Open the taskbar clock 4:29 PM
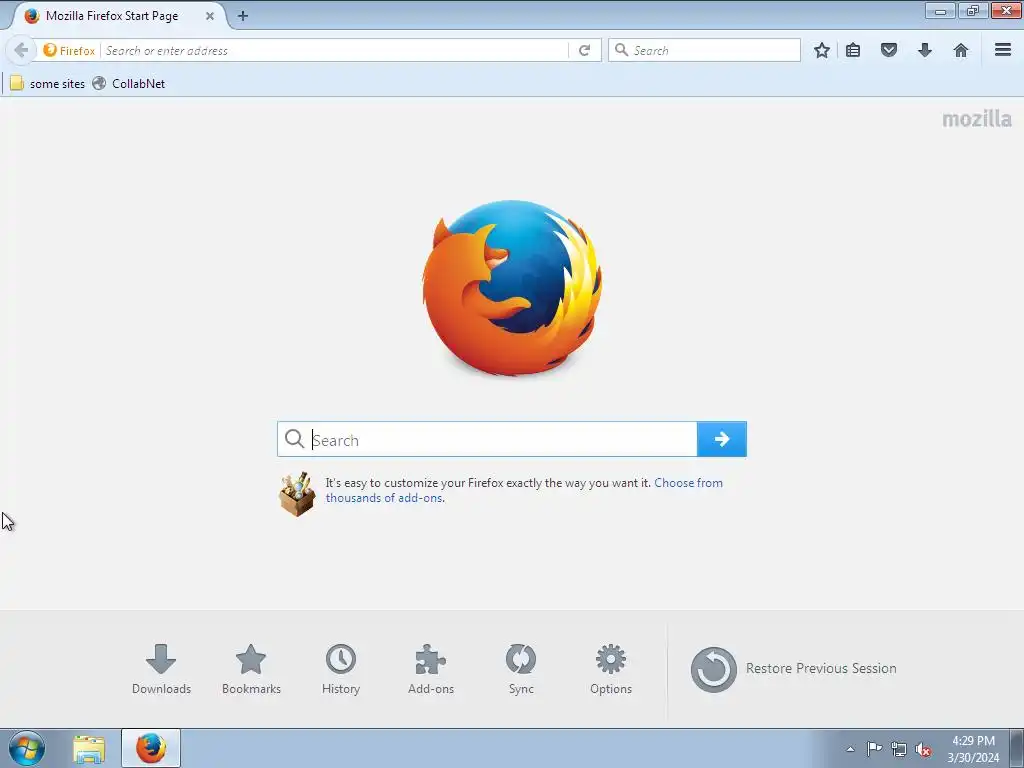This screenshot has height=768, width=1024. point(973,749)
